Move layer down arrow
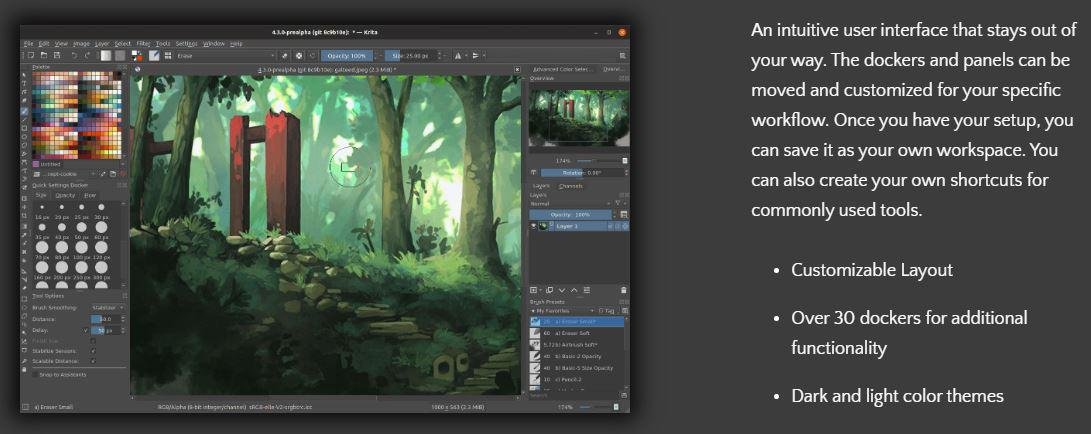 562,290
